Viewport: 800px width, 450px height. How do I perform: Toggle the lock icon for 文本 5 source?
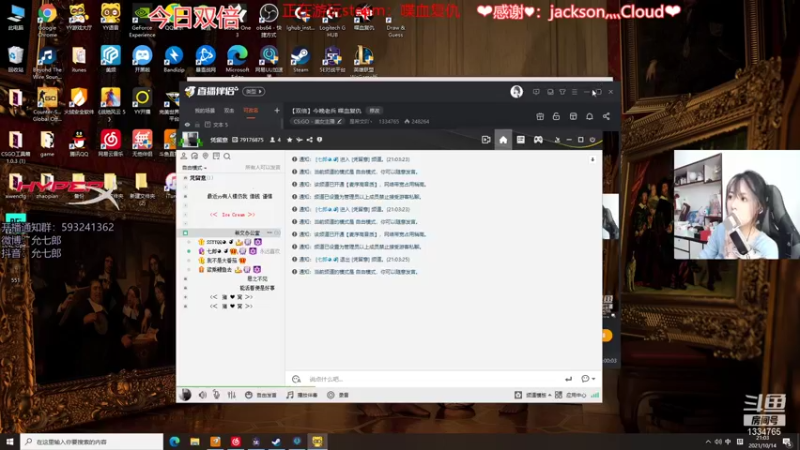[x=197, y=124]
